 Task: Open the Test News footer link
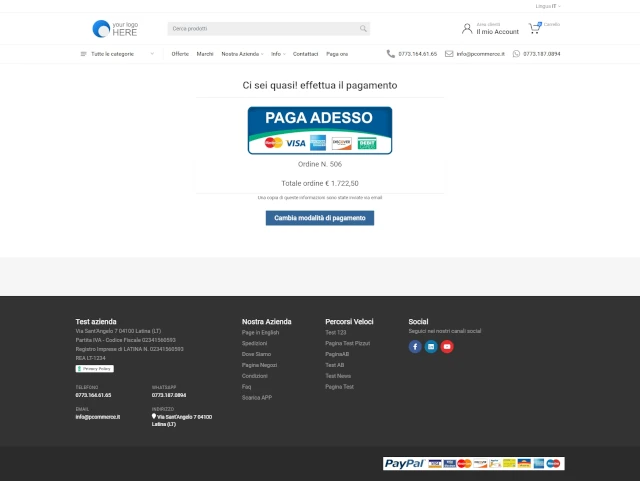(x=338, y=376)
